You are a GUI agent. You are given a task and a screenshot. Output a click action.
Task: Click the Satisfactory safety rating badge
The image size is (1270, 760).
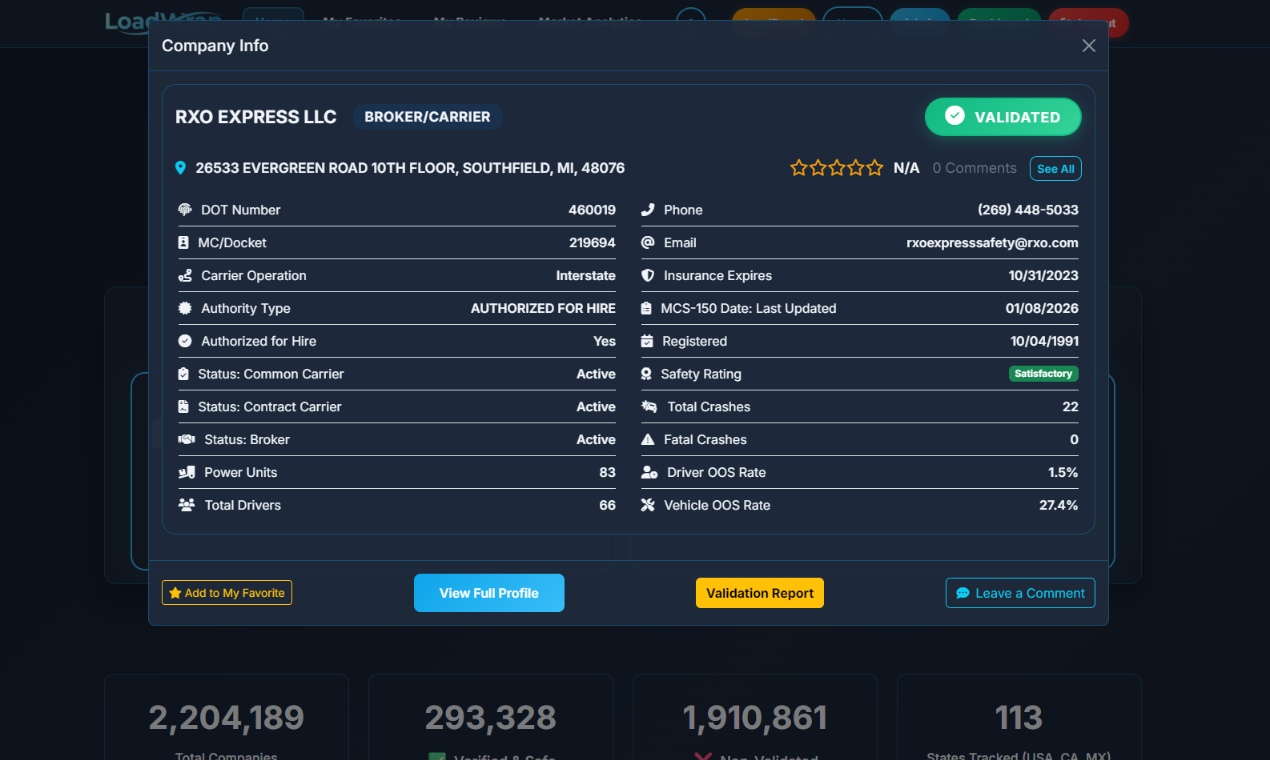pyautogui.click(x=1044, y=373)
